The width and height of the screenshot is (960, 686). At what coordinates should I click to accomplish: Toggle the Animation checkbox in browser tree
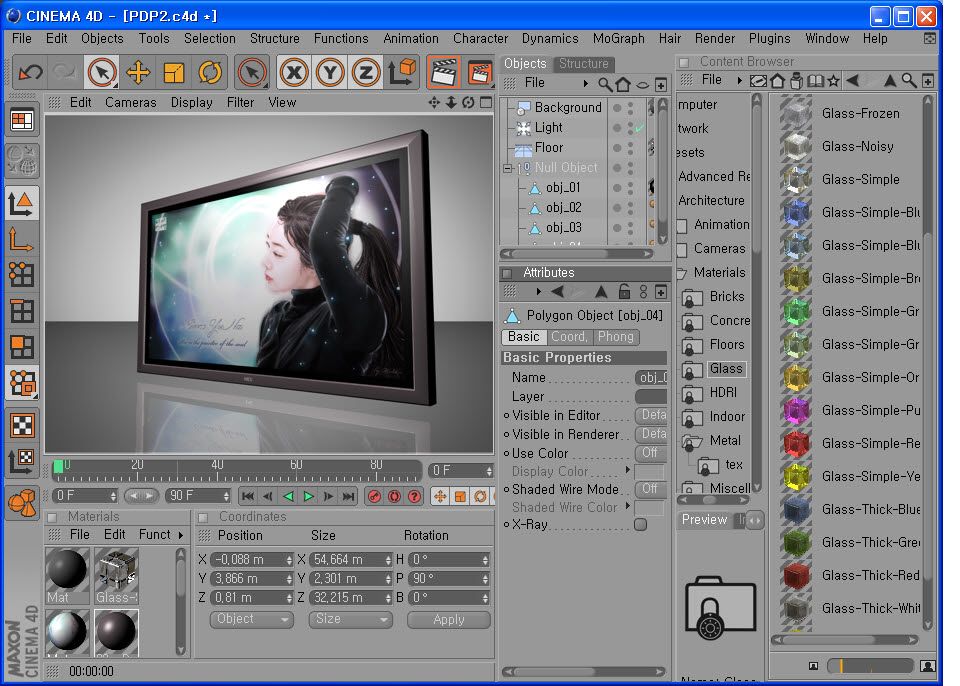(x=682, y=225)
